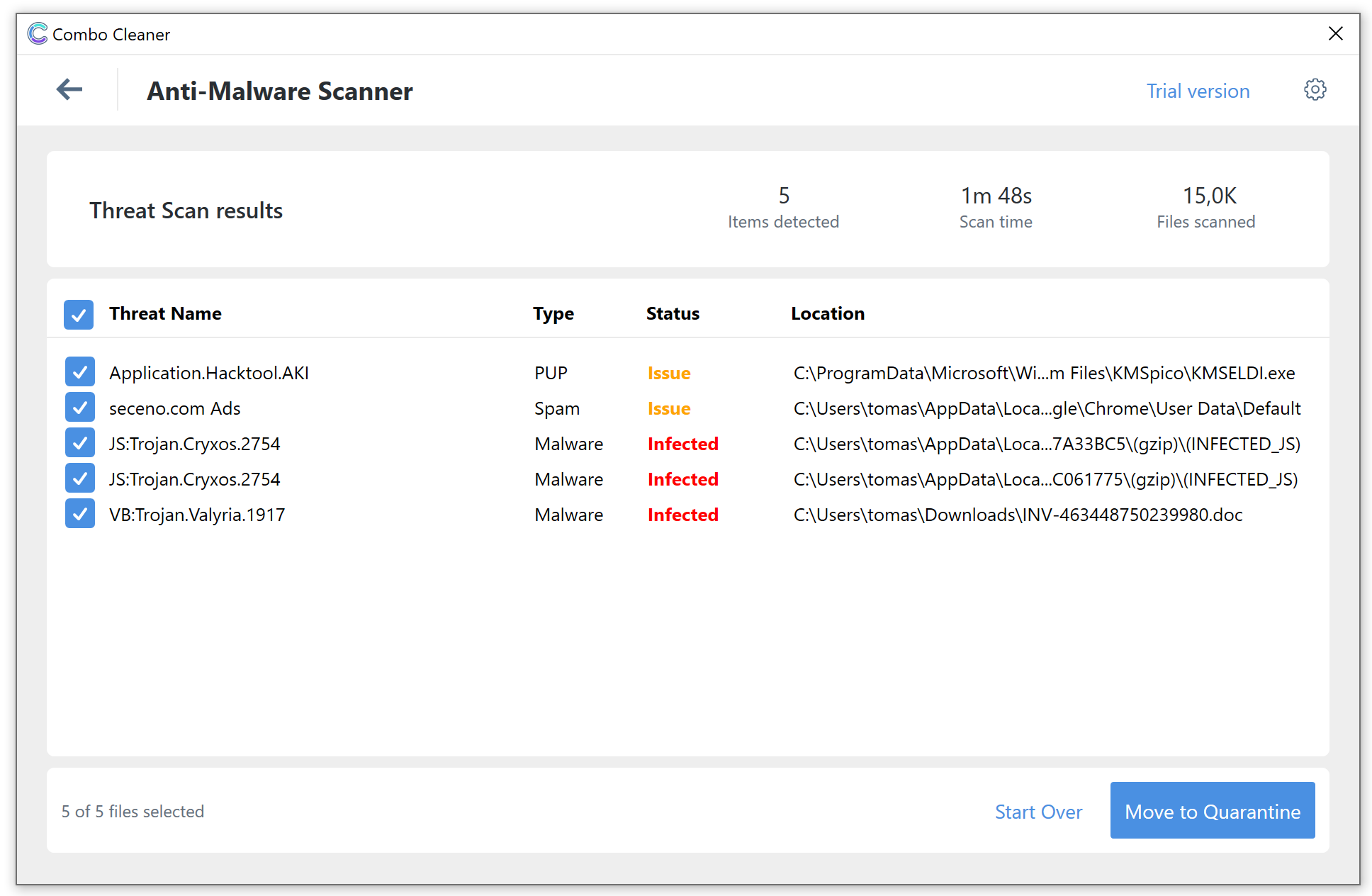
Task: Uncheck the JS:Trojan.Cryxos.2754 row ending C061775
Action: pos(80,478)
